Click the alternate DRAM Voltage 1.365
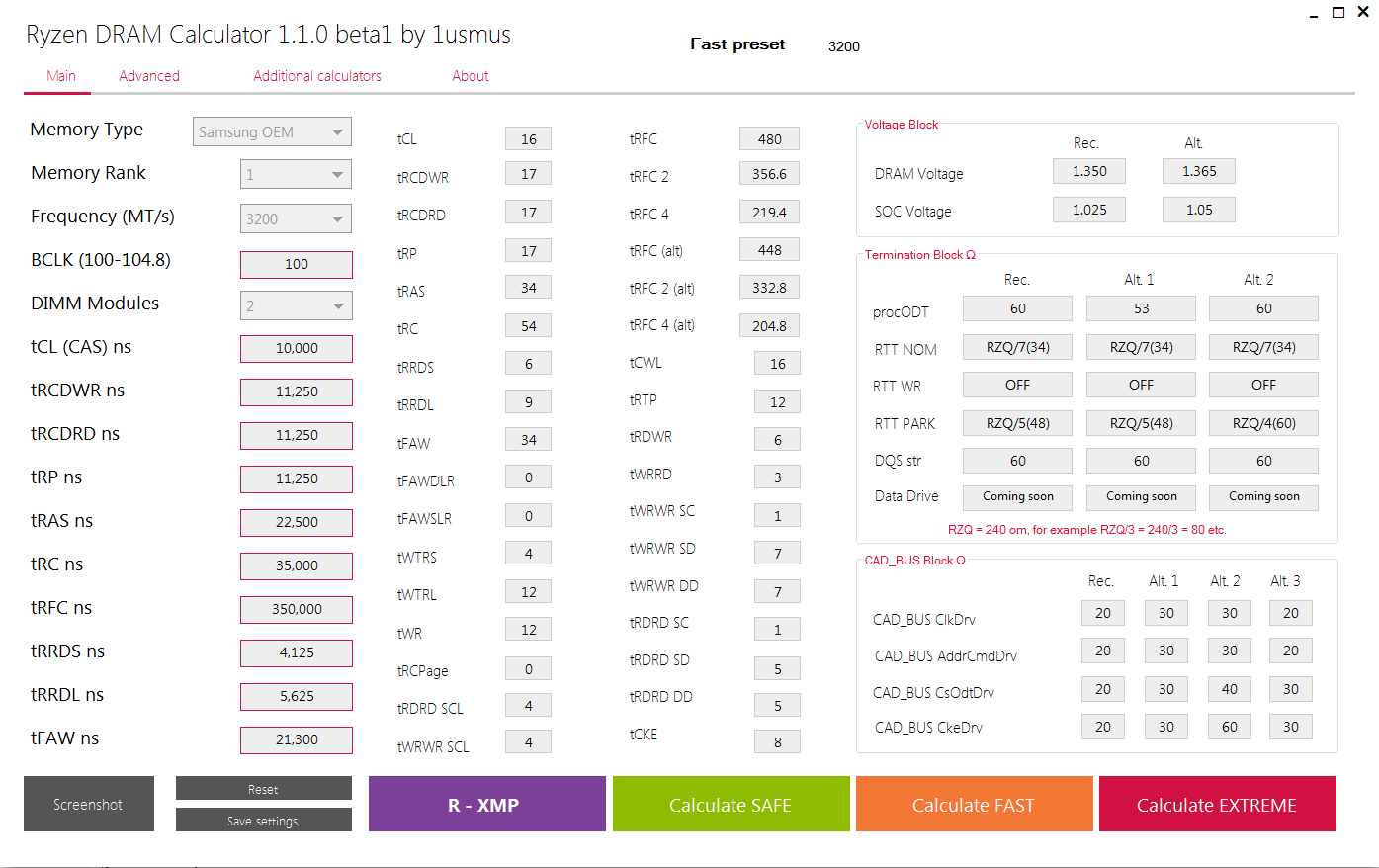This screenshot has width=1379, height=868. (x=1199, y=171)
